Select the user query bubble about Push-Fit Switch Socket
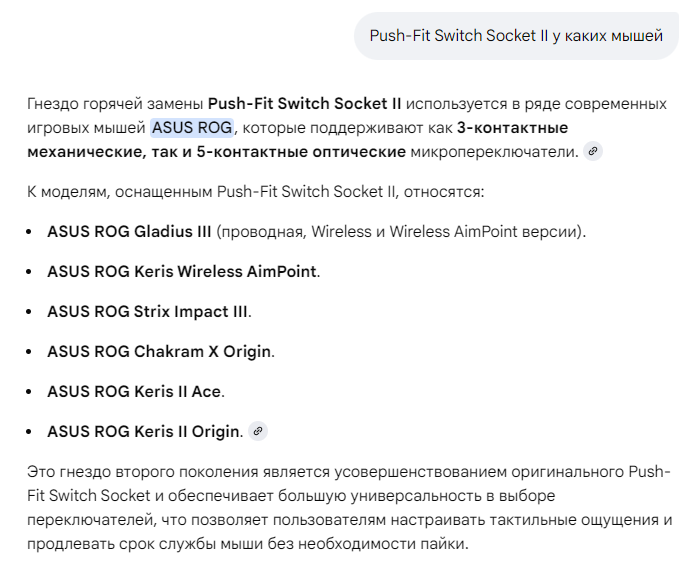 (x=516, y=36)
